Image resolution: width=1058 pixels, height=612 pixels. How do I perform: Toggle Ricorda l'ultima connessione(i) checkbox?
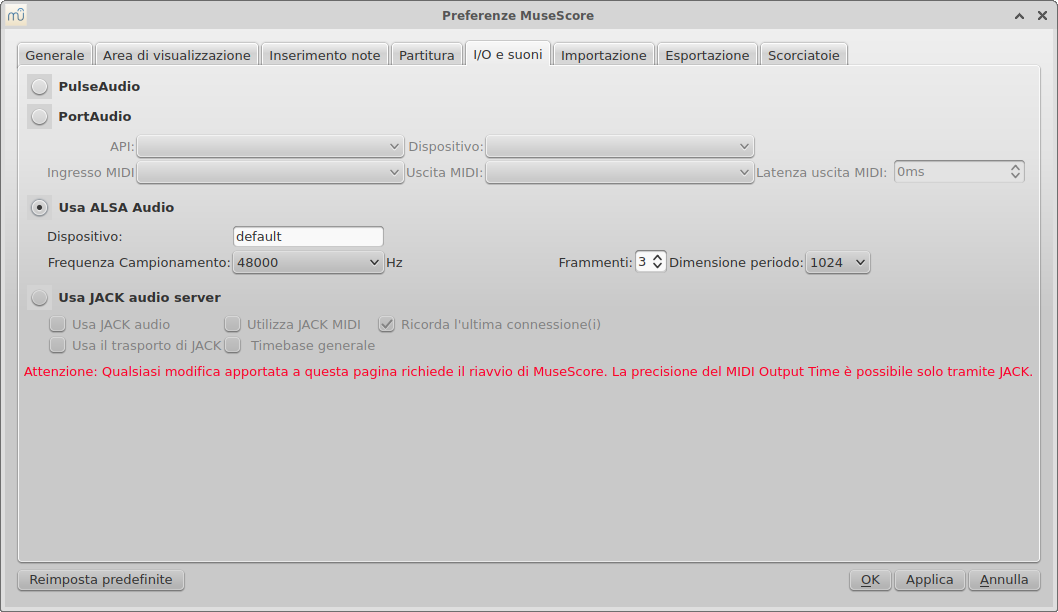387,324
